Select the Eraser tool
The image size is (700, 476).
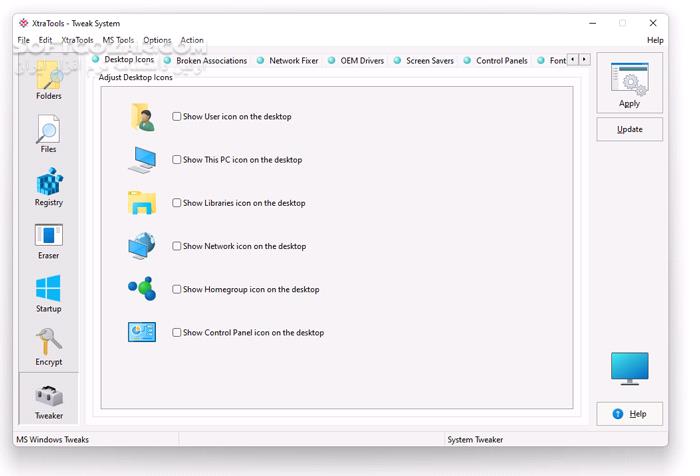(x=48, y=240)
